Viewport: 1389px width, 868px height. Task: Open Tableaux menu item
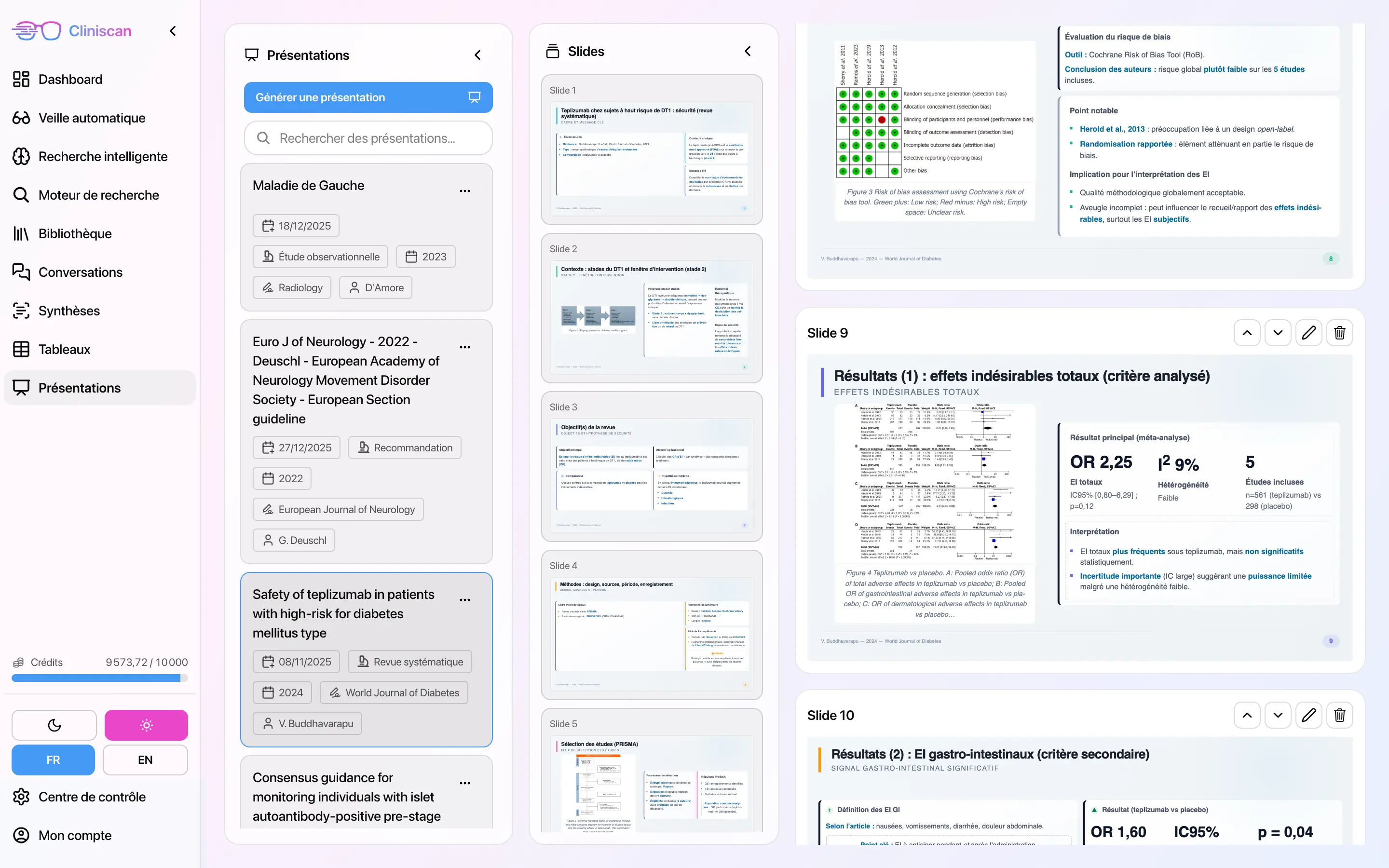(x=64, y=349)
